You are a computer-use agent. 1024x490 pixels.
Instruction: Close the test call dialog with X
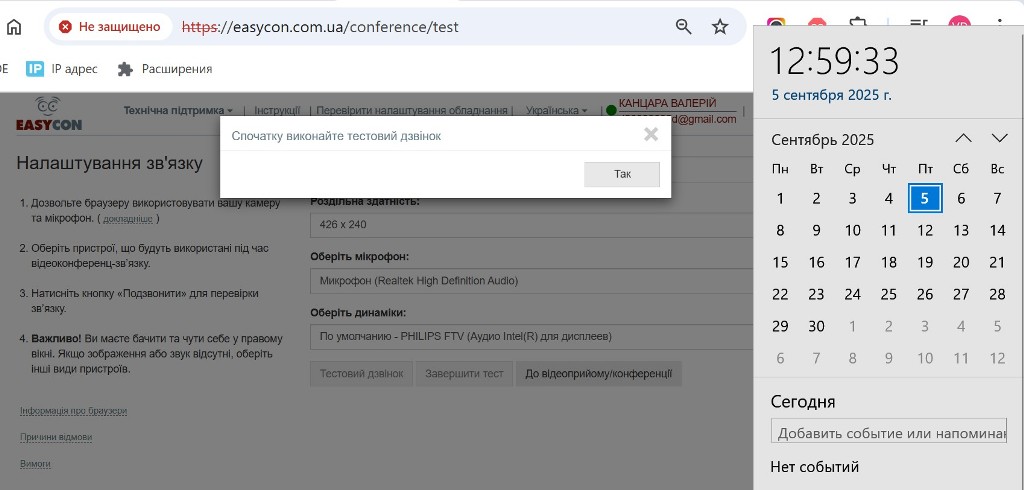(x=651, y=134)
